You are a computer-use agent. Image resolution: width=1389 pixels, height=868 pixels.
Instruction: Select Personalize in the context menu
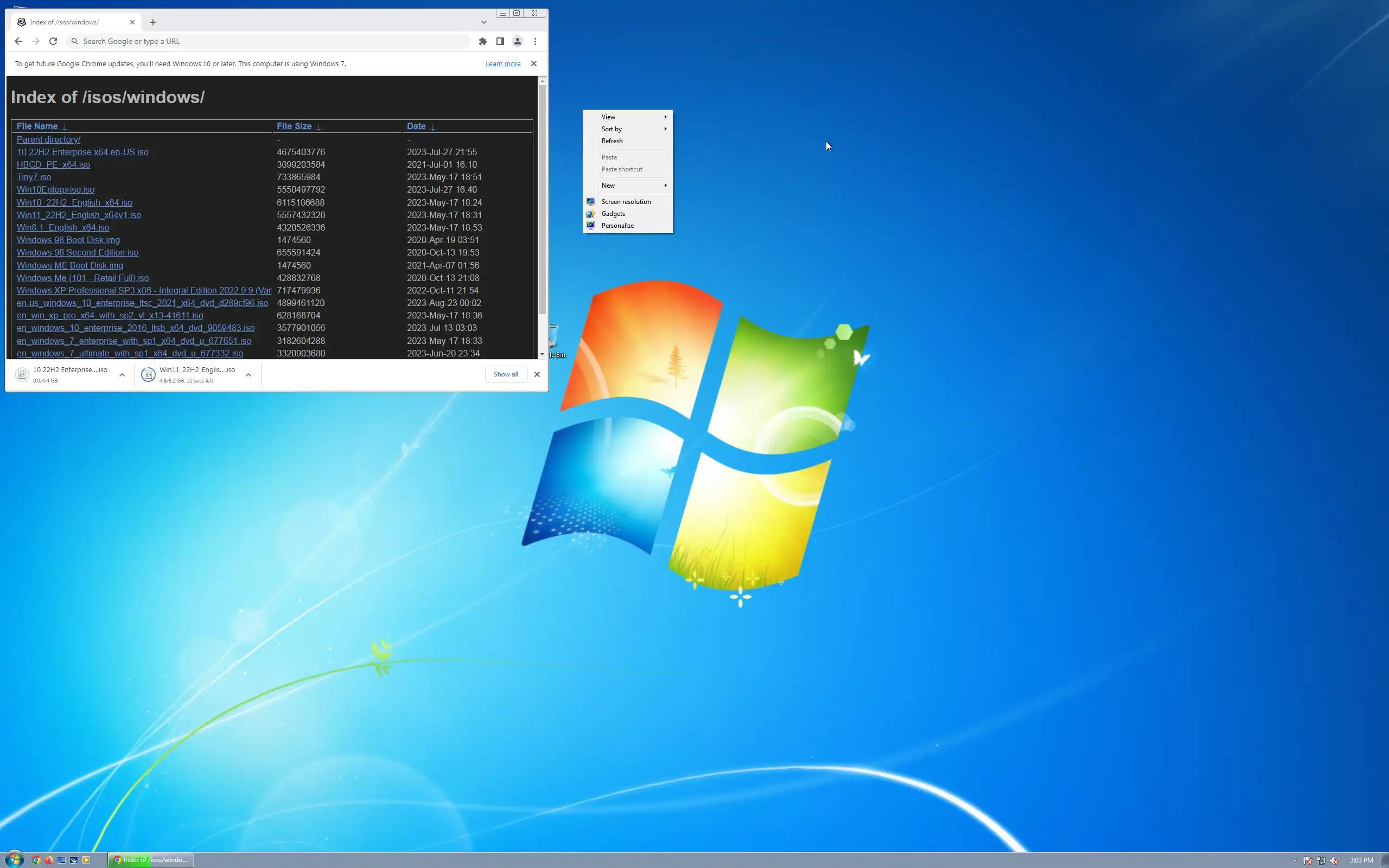[617, 226]
